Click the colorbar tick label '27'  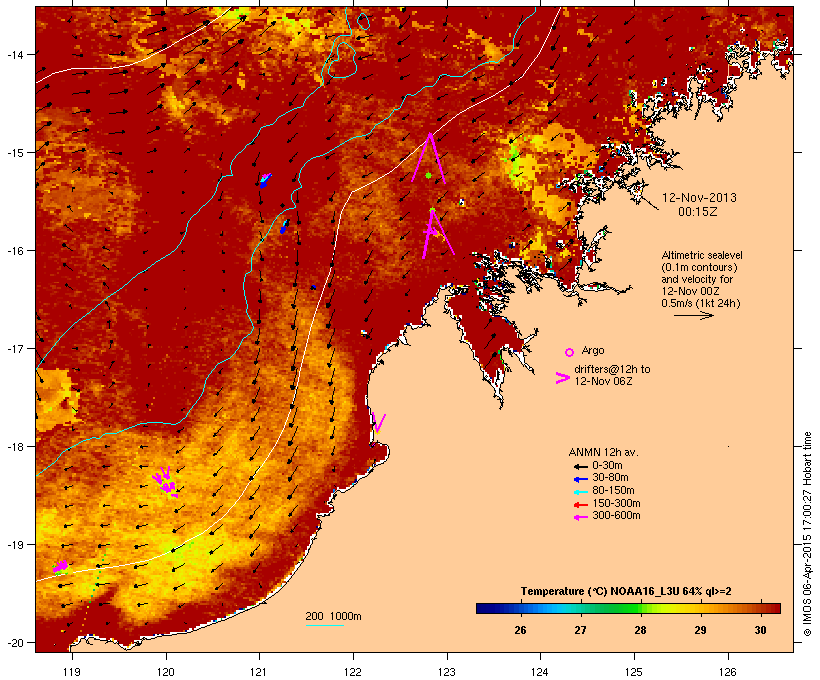[580, 630]
